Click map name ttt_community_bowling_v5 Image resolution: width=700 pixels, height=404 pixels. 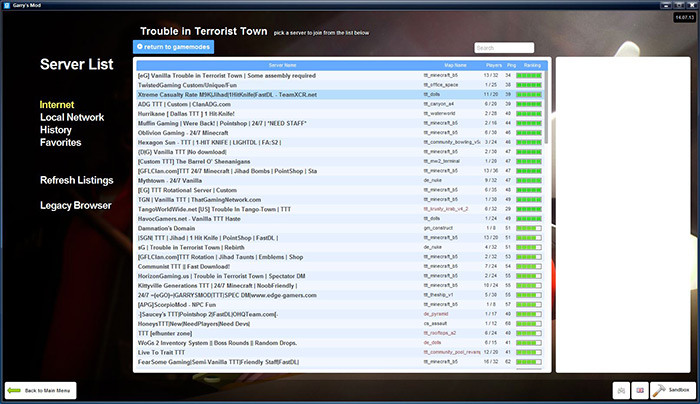pos(452,142)
